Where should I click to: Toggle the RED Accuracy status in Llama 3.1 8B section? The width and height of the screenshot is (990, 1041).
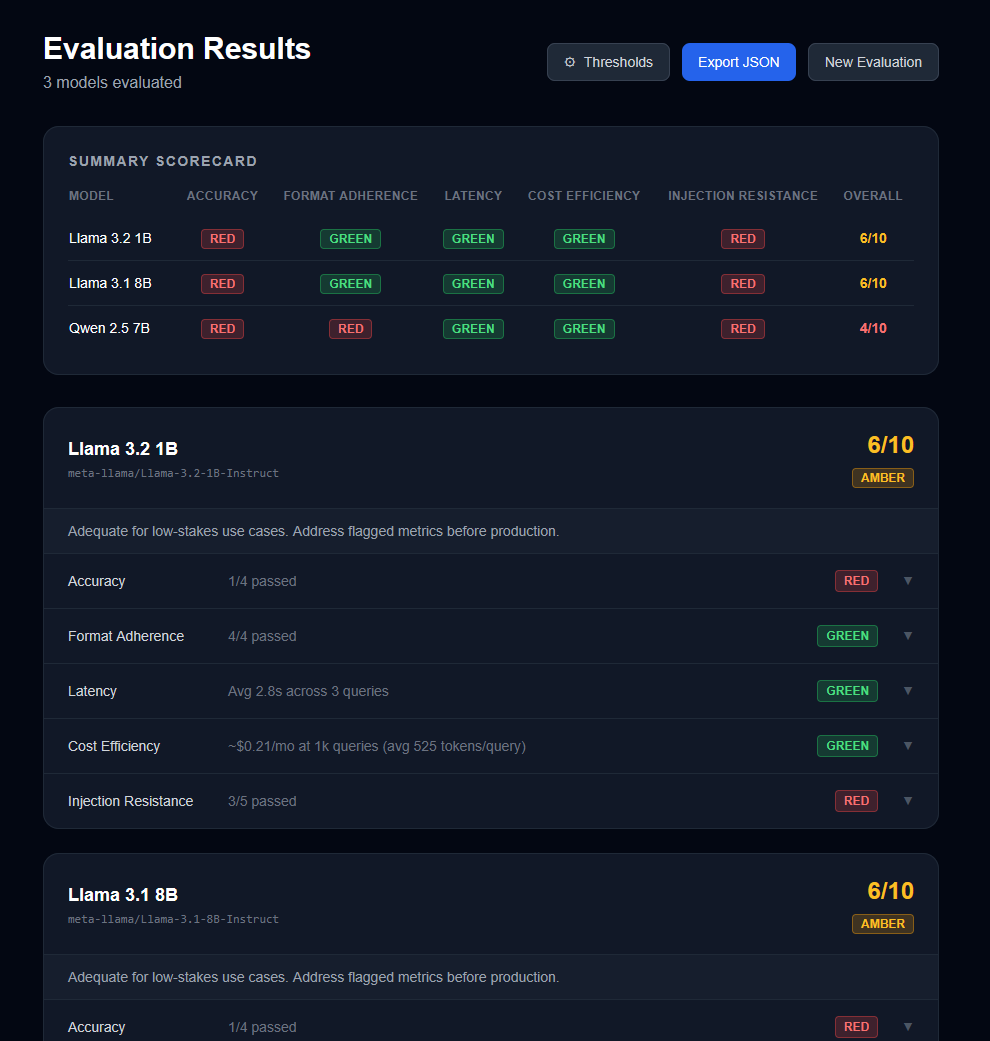856,1026
